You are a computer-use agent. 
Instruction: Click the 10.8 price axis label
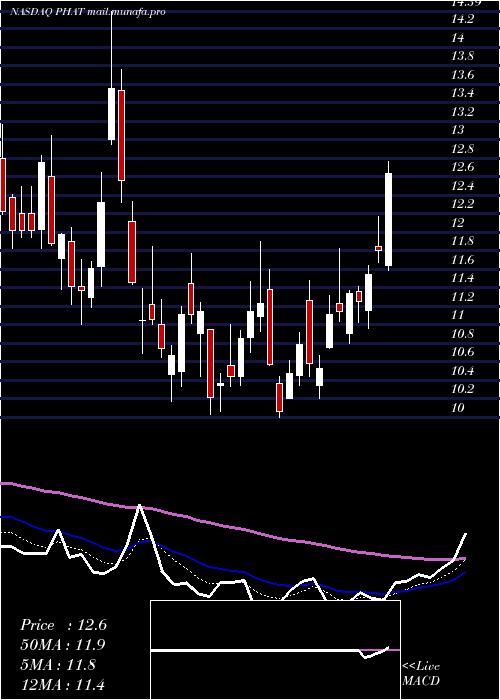[x=462, y=334]
